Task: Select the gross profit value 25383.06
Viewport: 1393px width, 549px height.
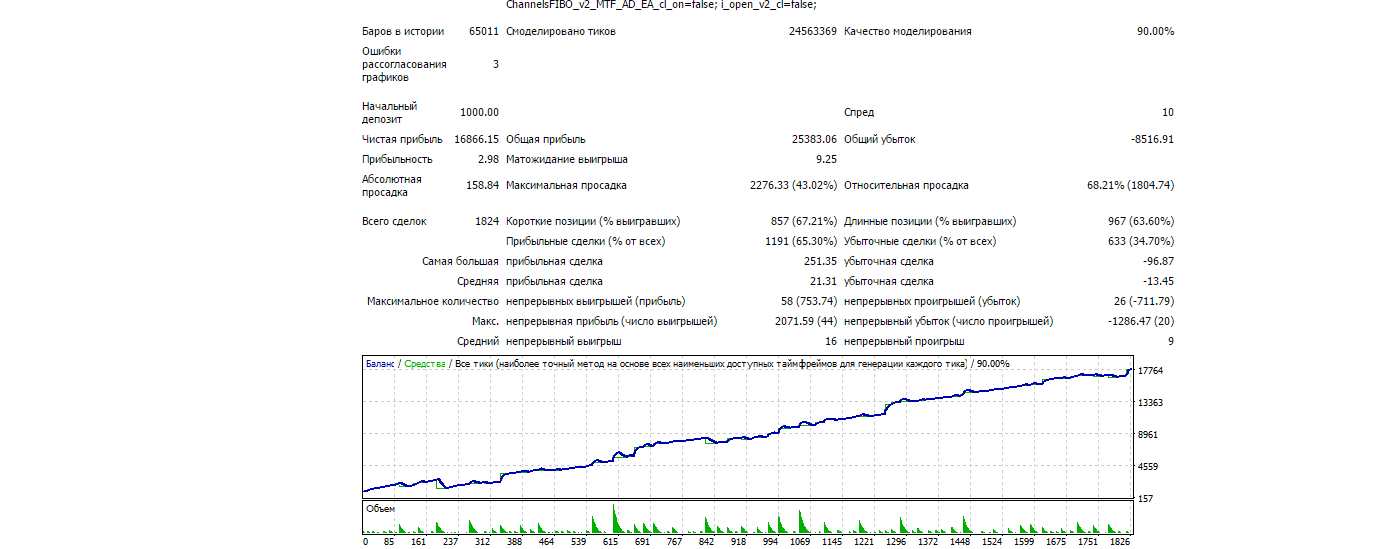Action: pyautogui.click(x=814, y=139)
